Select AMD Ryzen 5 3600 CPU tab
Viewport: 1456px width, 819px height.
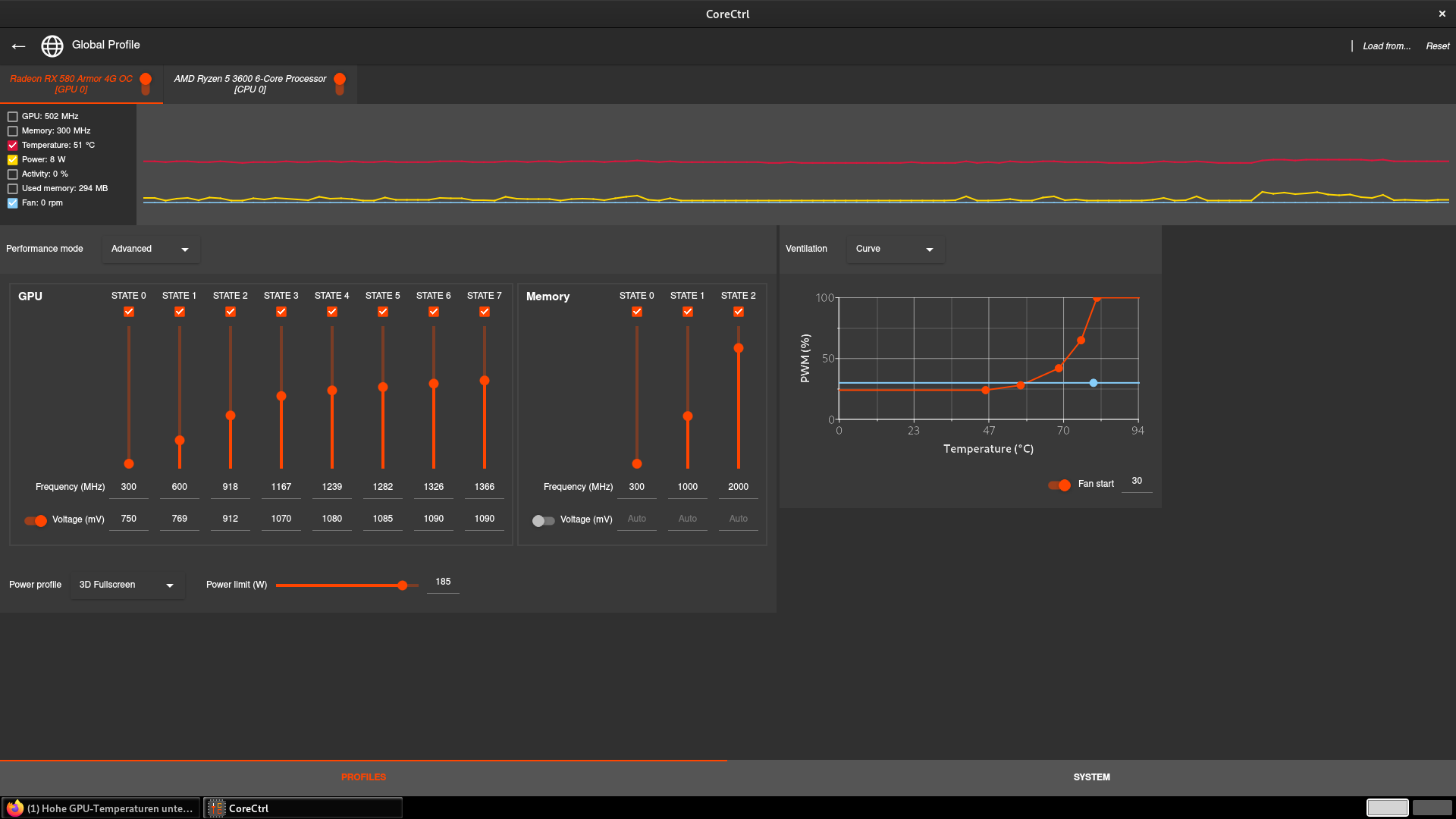point(250,84)
